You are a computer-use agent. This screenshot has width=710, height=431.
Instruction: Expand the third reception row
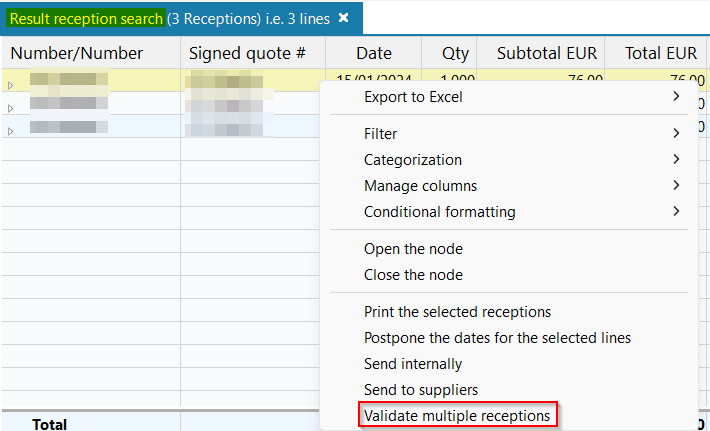click(11, 131)
